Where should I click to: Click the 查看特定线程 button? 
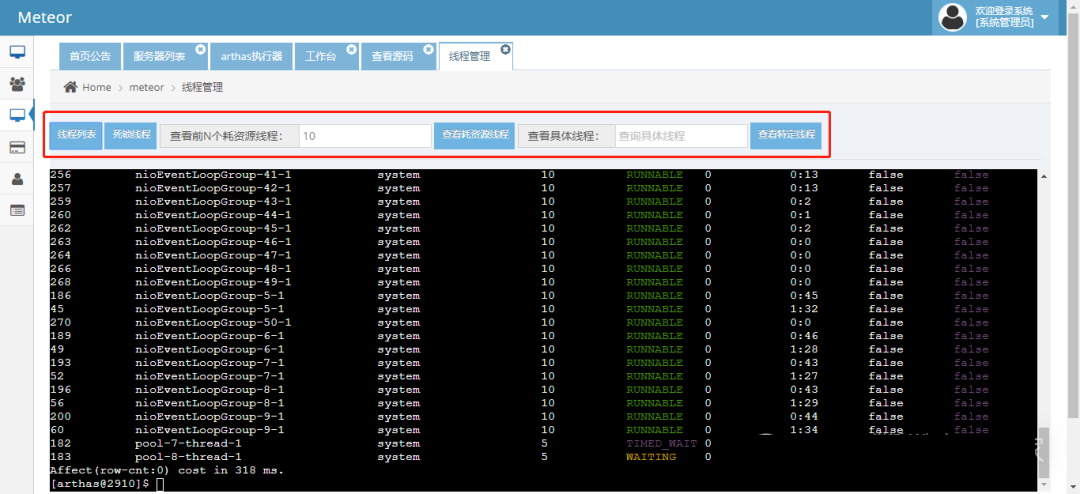[x=786, y=135]
